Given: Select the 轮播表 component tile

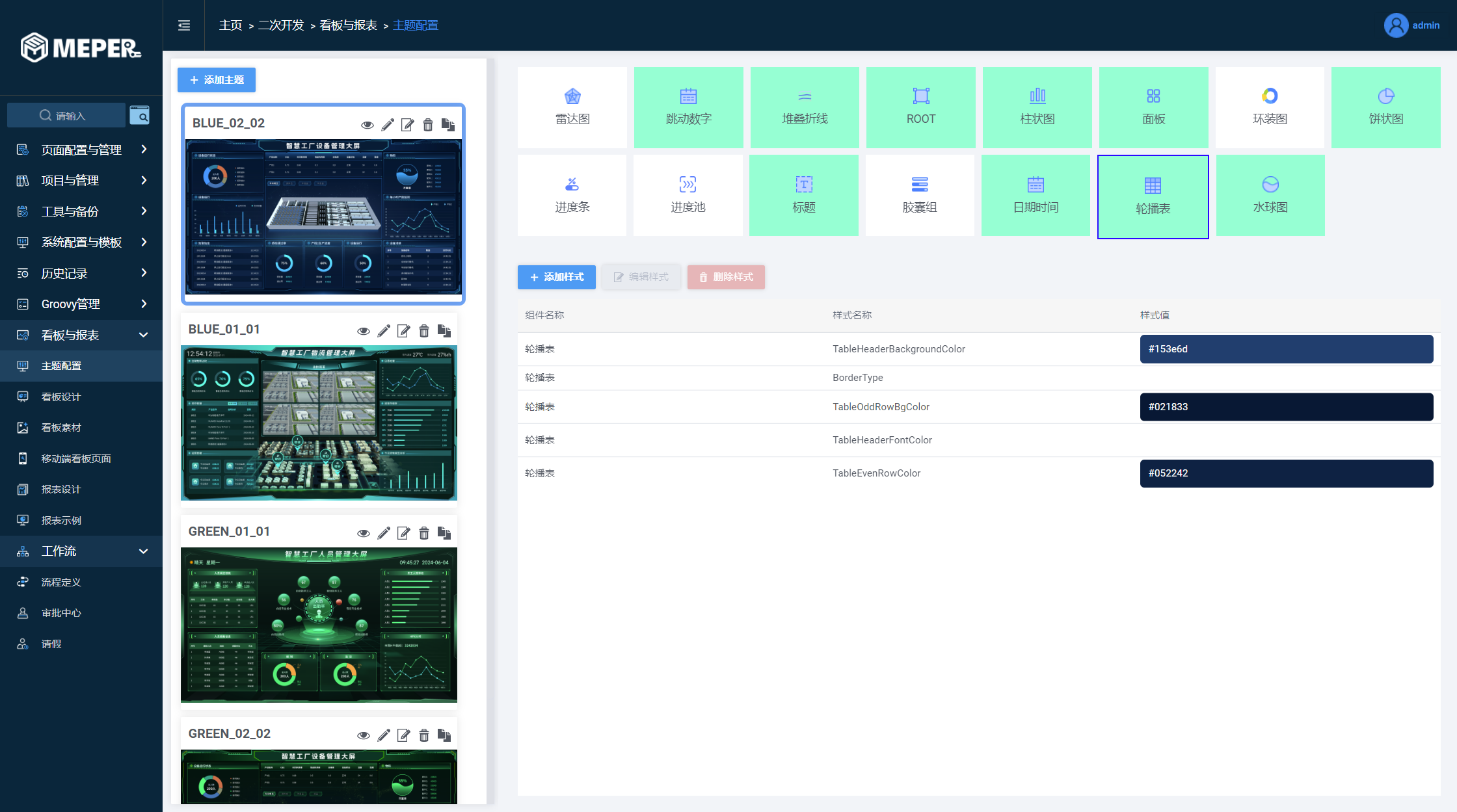Looking at the screenshot, I should [1153, 196].
